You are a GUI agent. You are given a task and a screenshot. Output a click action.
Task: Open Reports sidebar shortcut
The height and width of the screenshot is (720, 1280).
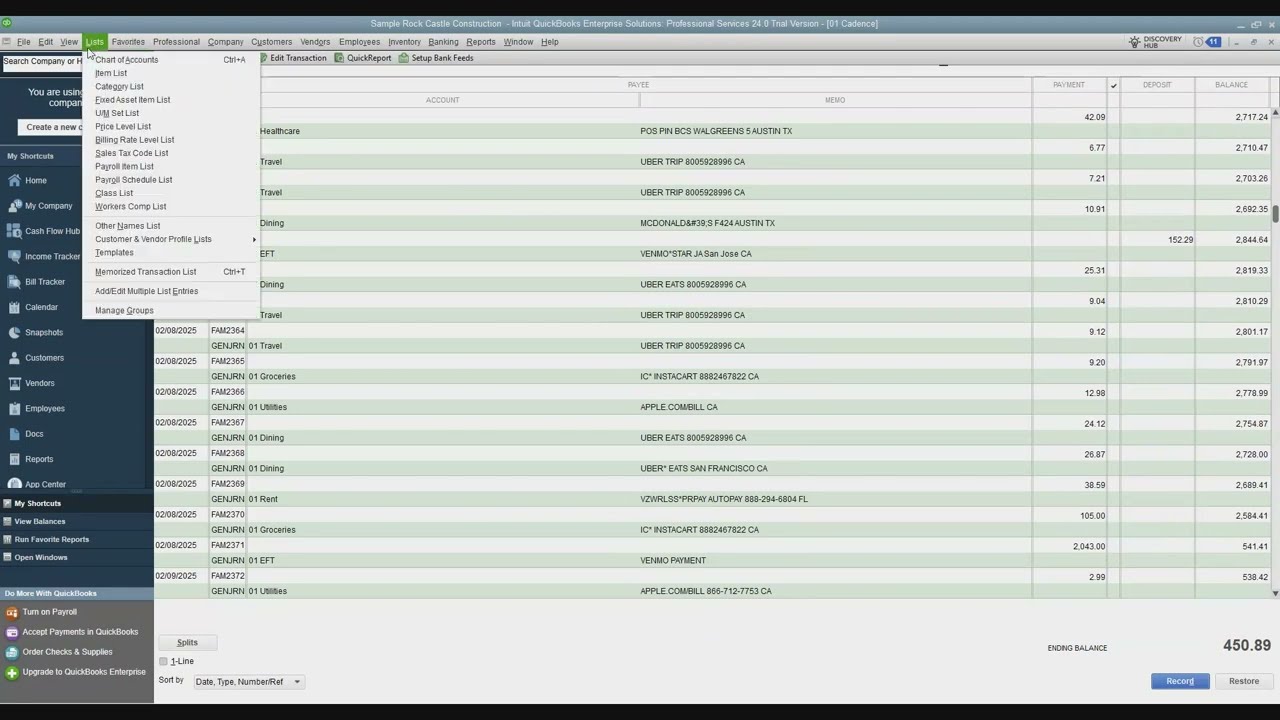pos(39,459)
